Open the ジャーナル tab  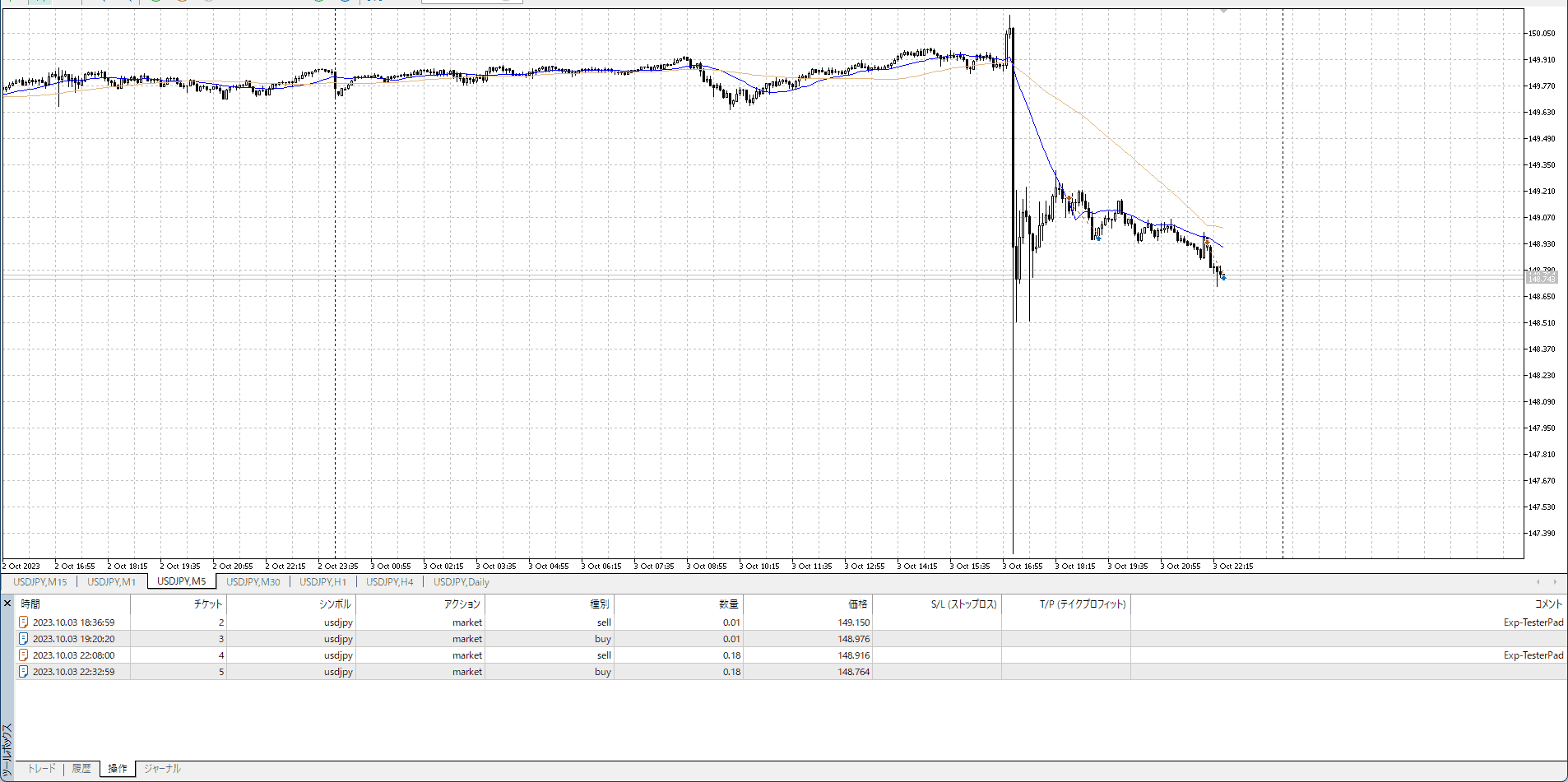[162, 769]
